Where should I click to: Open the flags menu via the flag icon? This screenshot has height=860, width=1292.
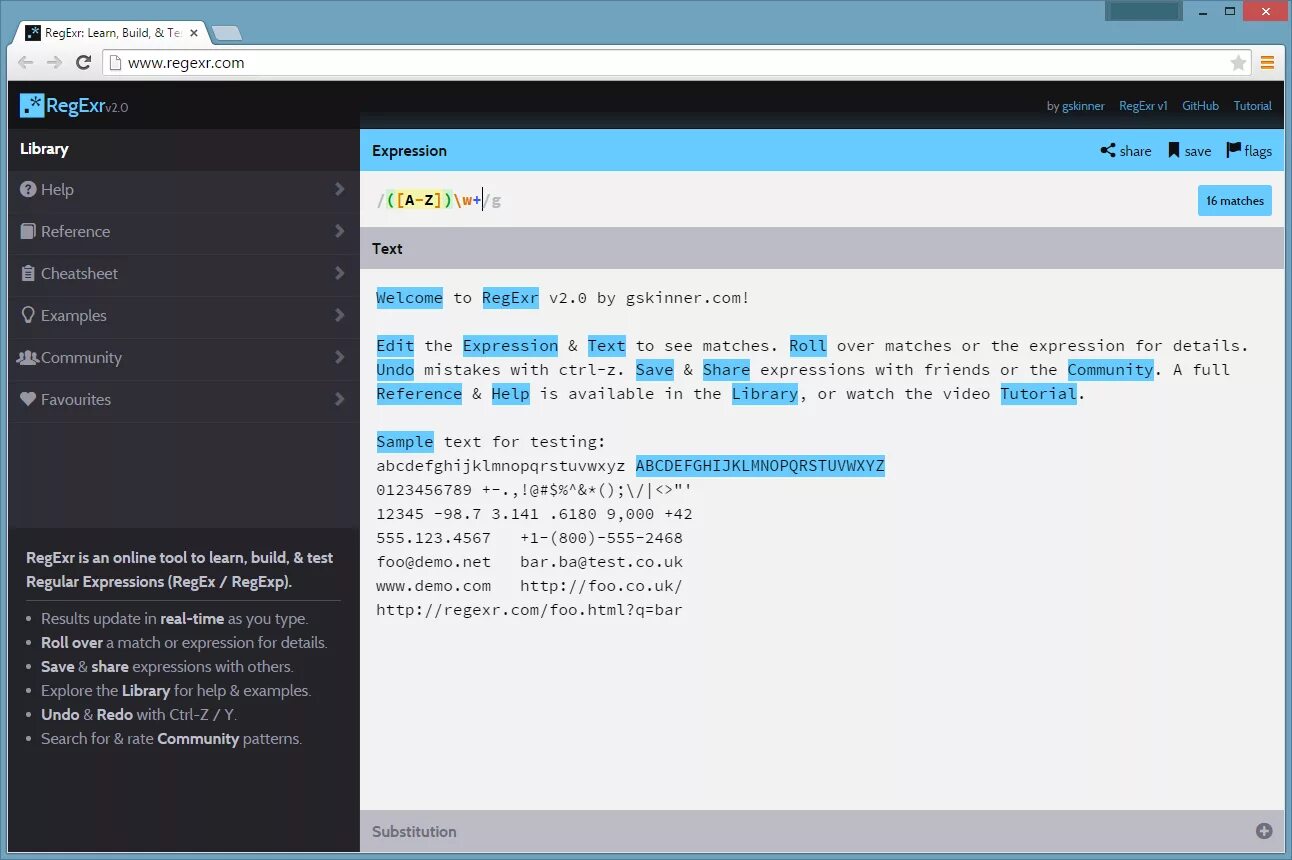1233,150
